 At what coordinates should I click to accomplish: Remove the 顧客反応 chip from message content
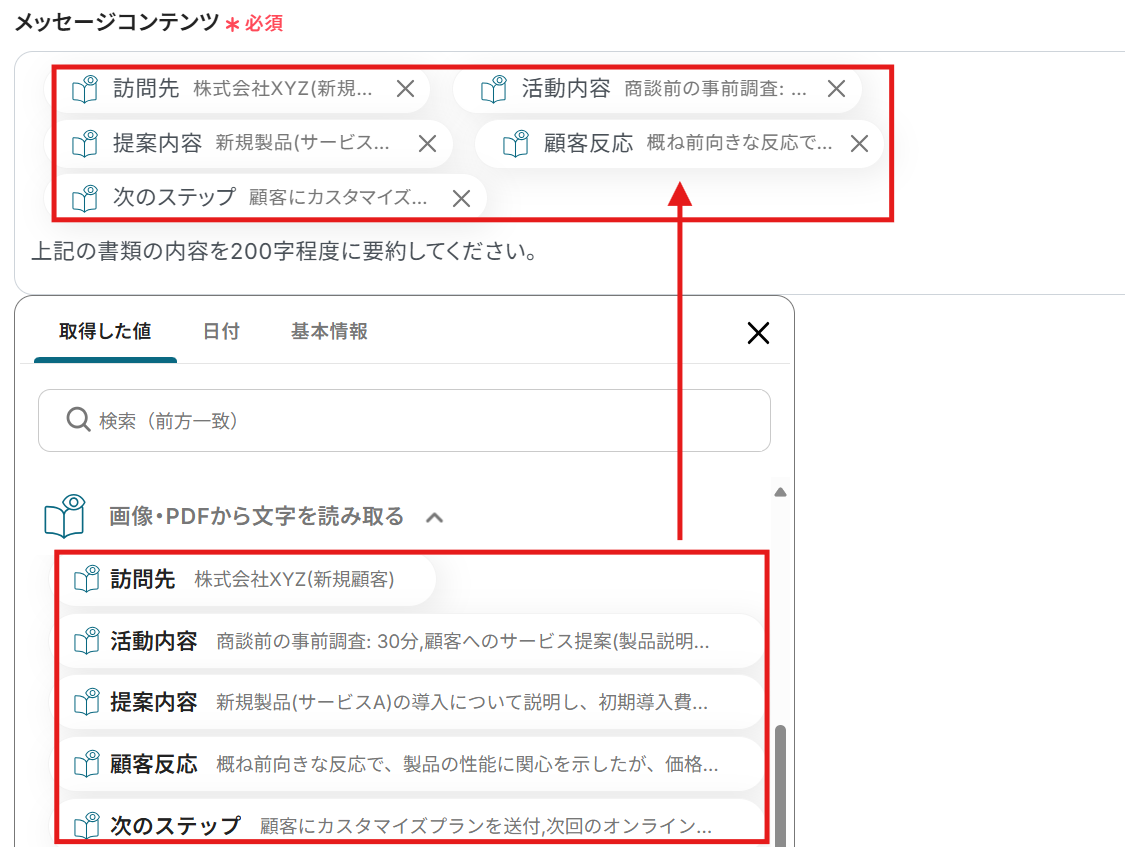tap(859, 143)
